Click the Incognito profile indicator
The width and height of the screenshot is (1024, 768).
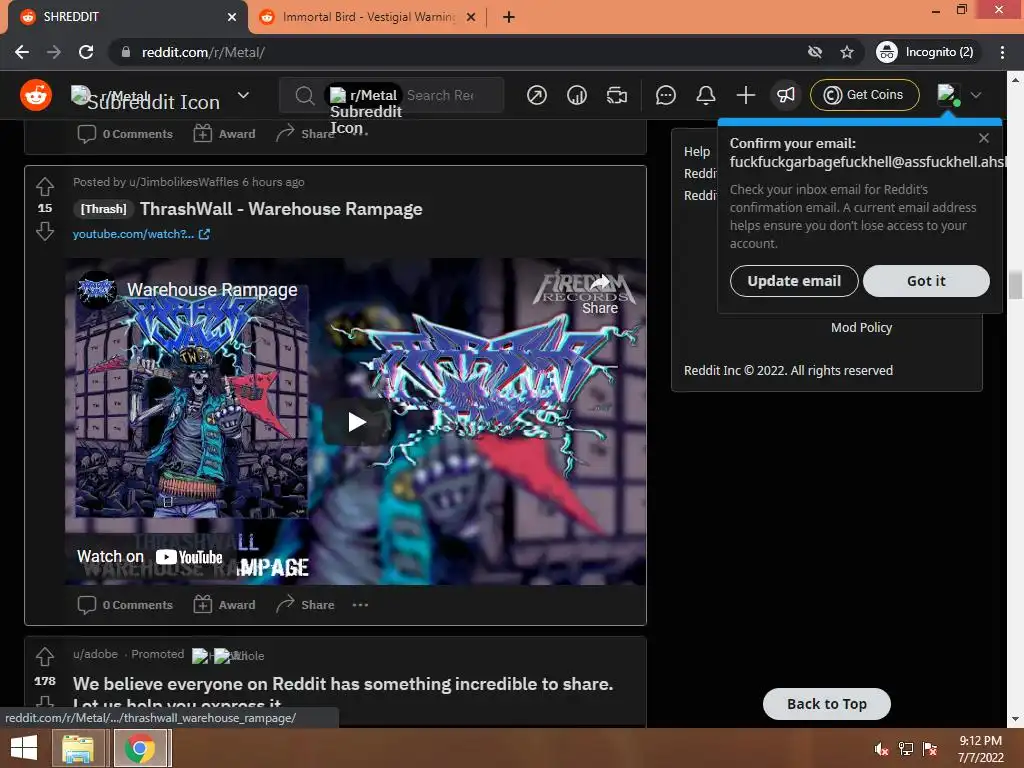pos(925,52)
